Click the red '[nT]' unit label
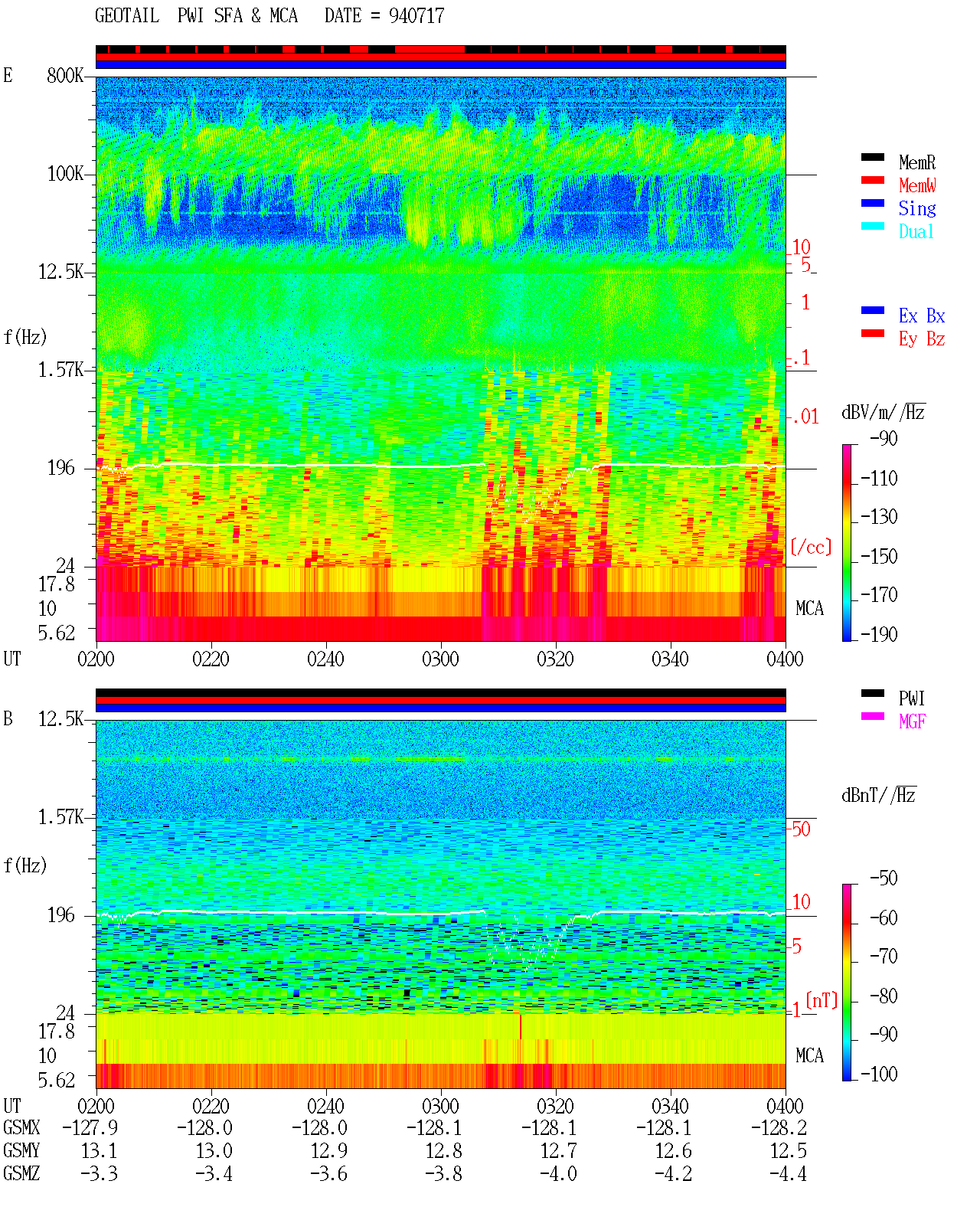The image size is (980, 1220). (x=822, y=1000)
